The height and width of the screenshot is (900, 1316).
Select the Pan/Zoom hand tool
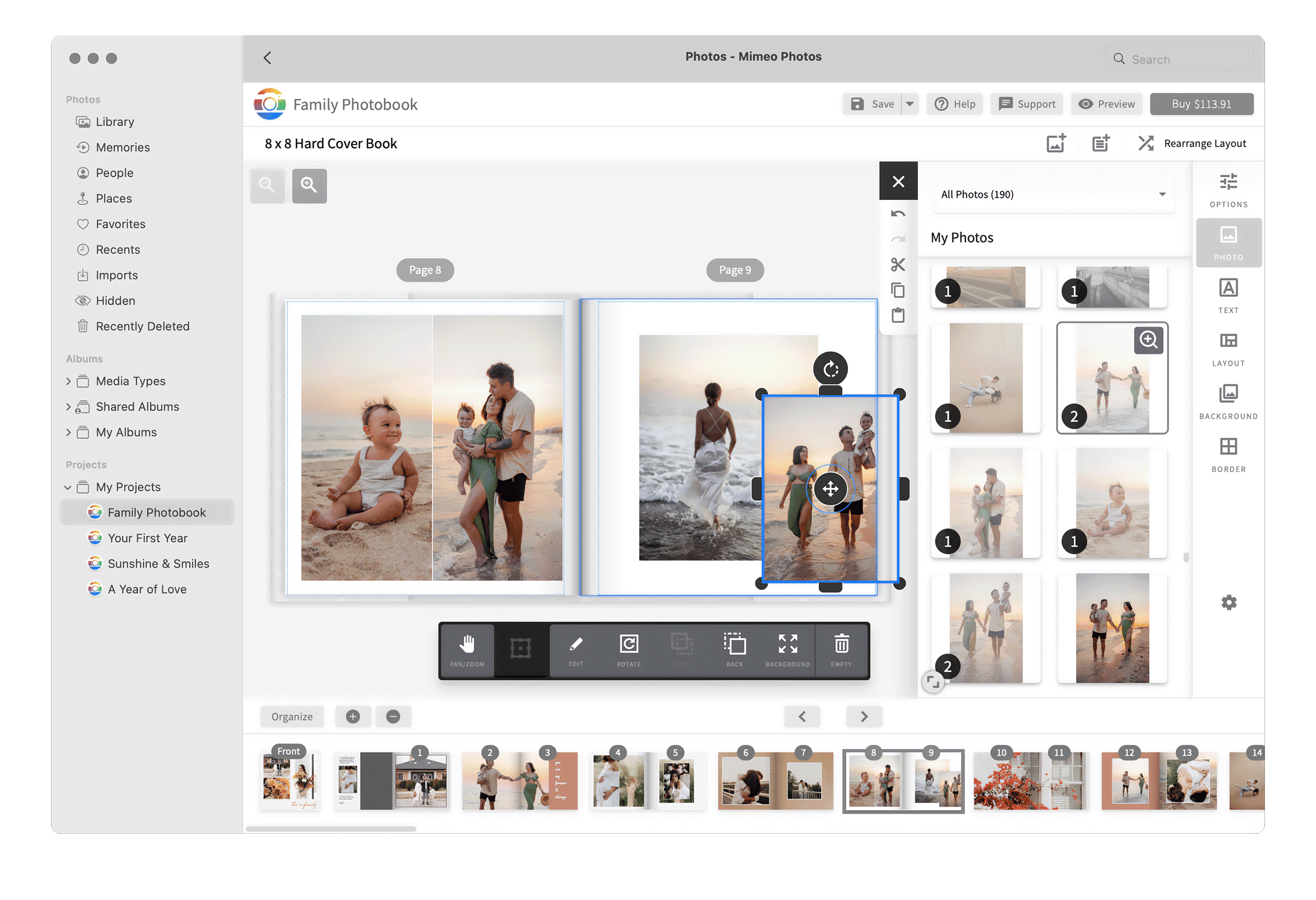[x=466, y=651]
